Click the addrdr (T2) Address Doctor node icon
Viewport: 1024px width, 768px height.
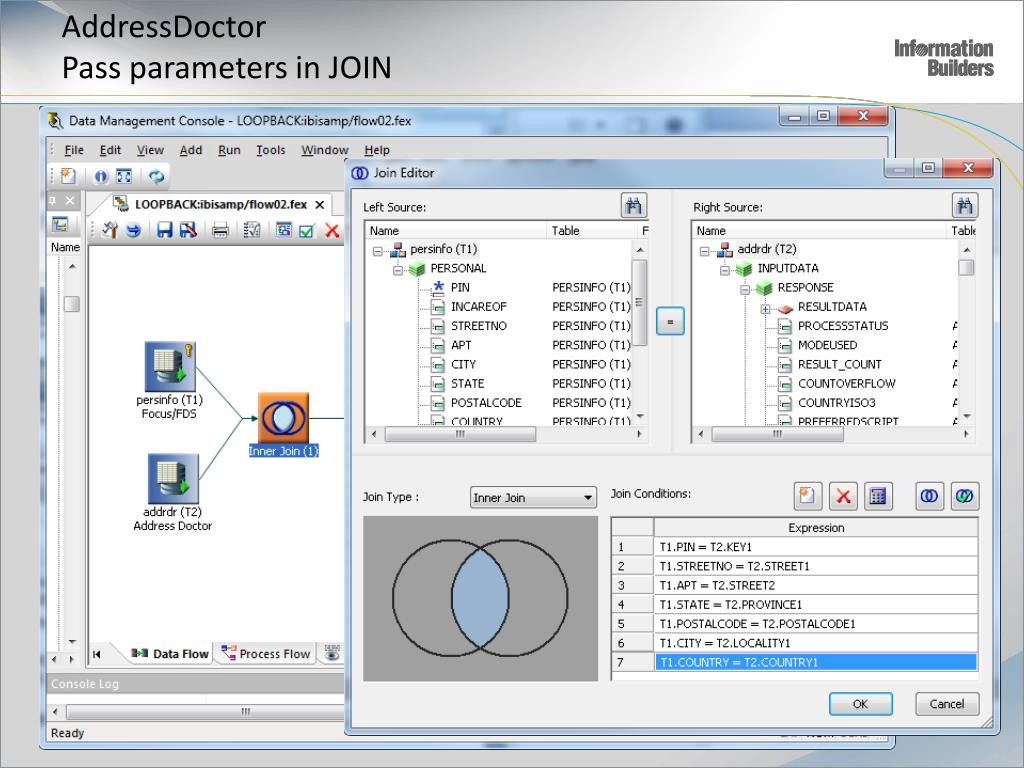click(x=173, y=479)
